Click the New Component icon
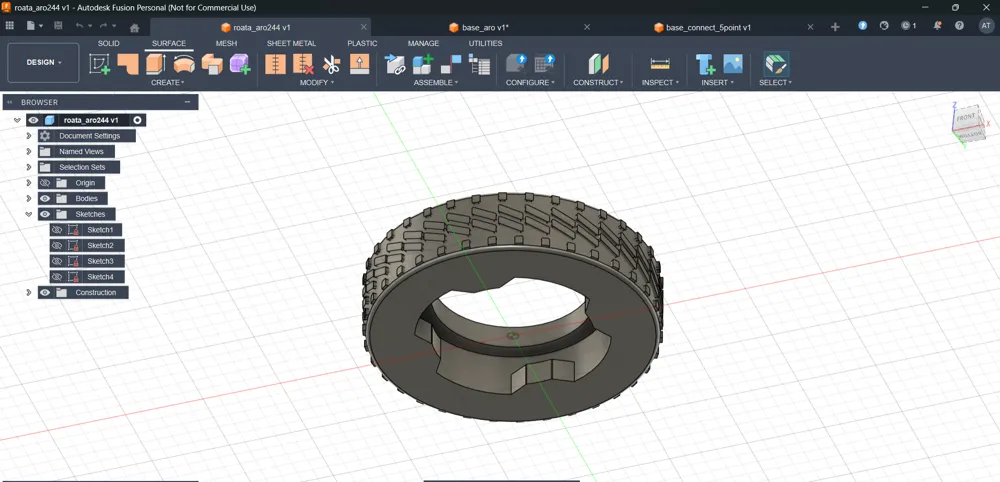Viewport: 1000px width, 482px height. [423, 64]
